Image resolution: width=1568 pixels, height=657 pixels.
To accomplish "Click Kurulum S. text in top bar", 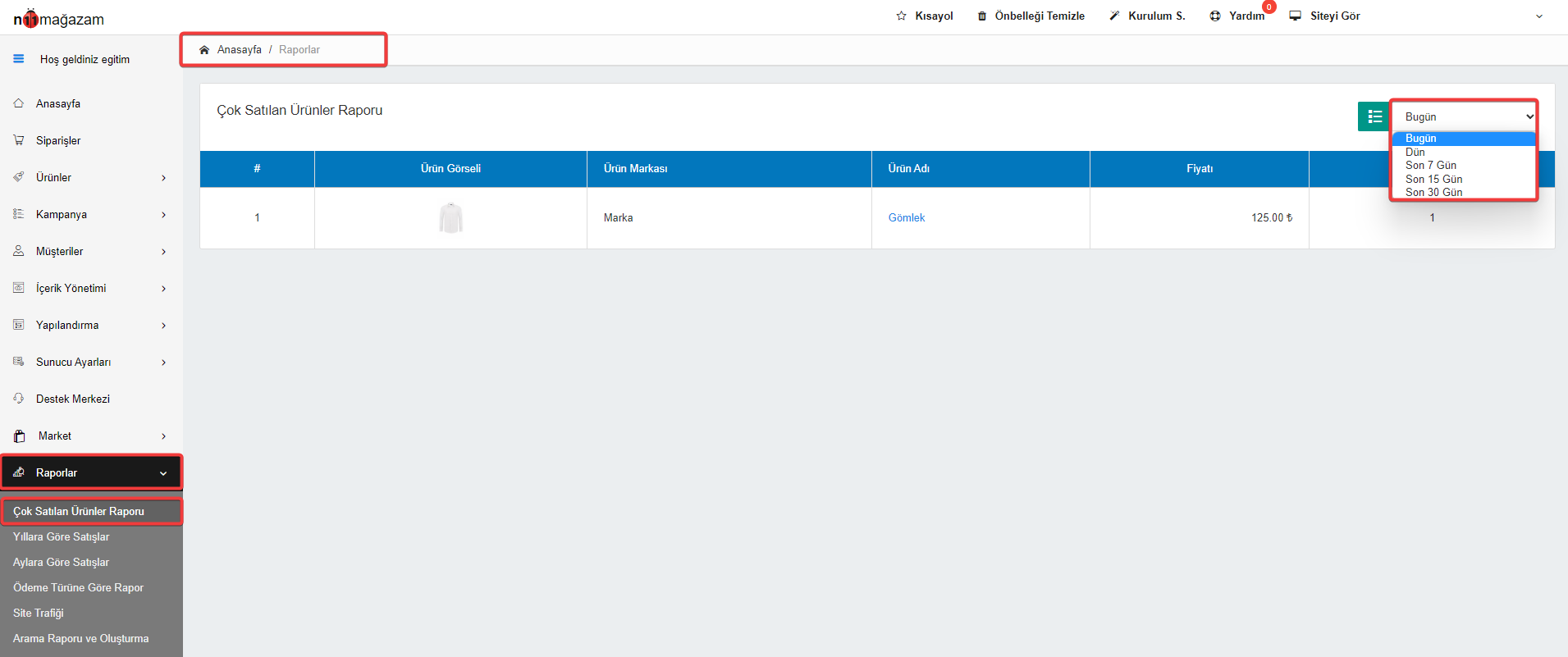I will pos(1157,16).
